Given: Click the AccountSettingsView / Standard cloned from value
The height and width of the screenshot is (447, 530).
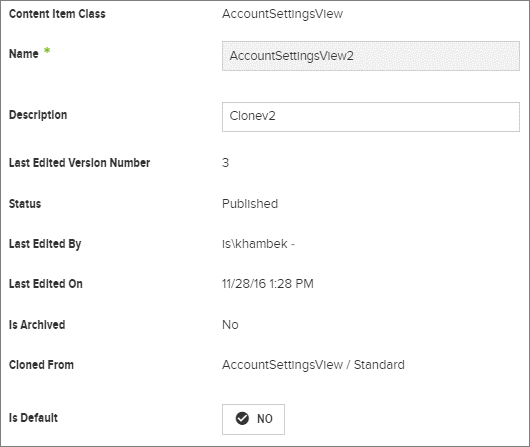Looking at the screenshot, I should tap(313, 365).
